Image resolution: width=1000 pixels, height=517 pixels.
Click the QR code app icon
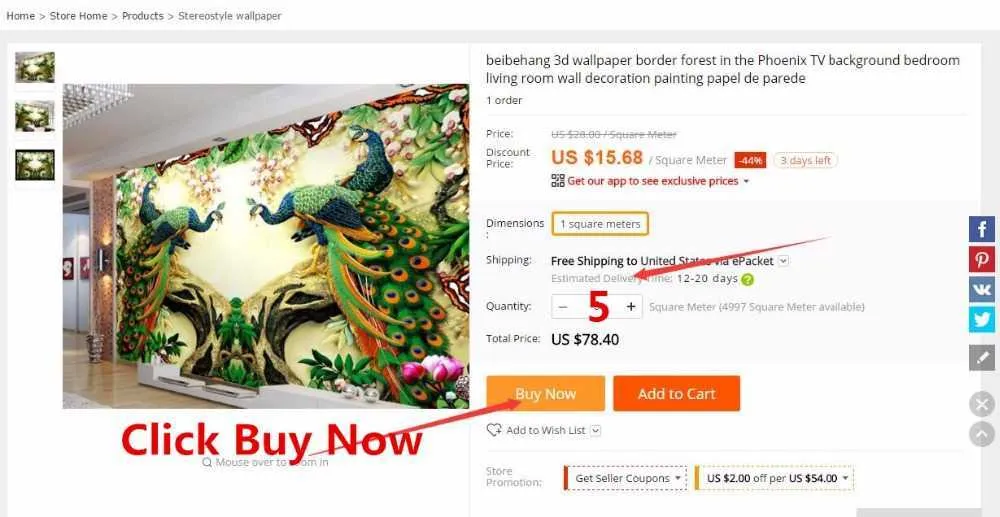pyautogui.click(x=558, y=181)
